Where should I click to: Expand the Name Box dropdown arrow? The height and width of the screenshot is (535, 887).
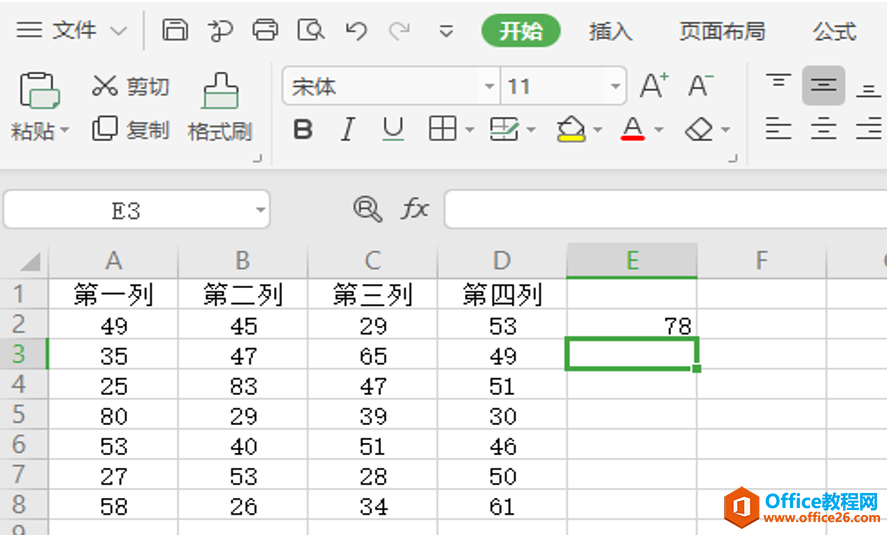coord(260,210)
